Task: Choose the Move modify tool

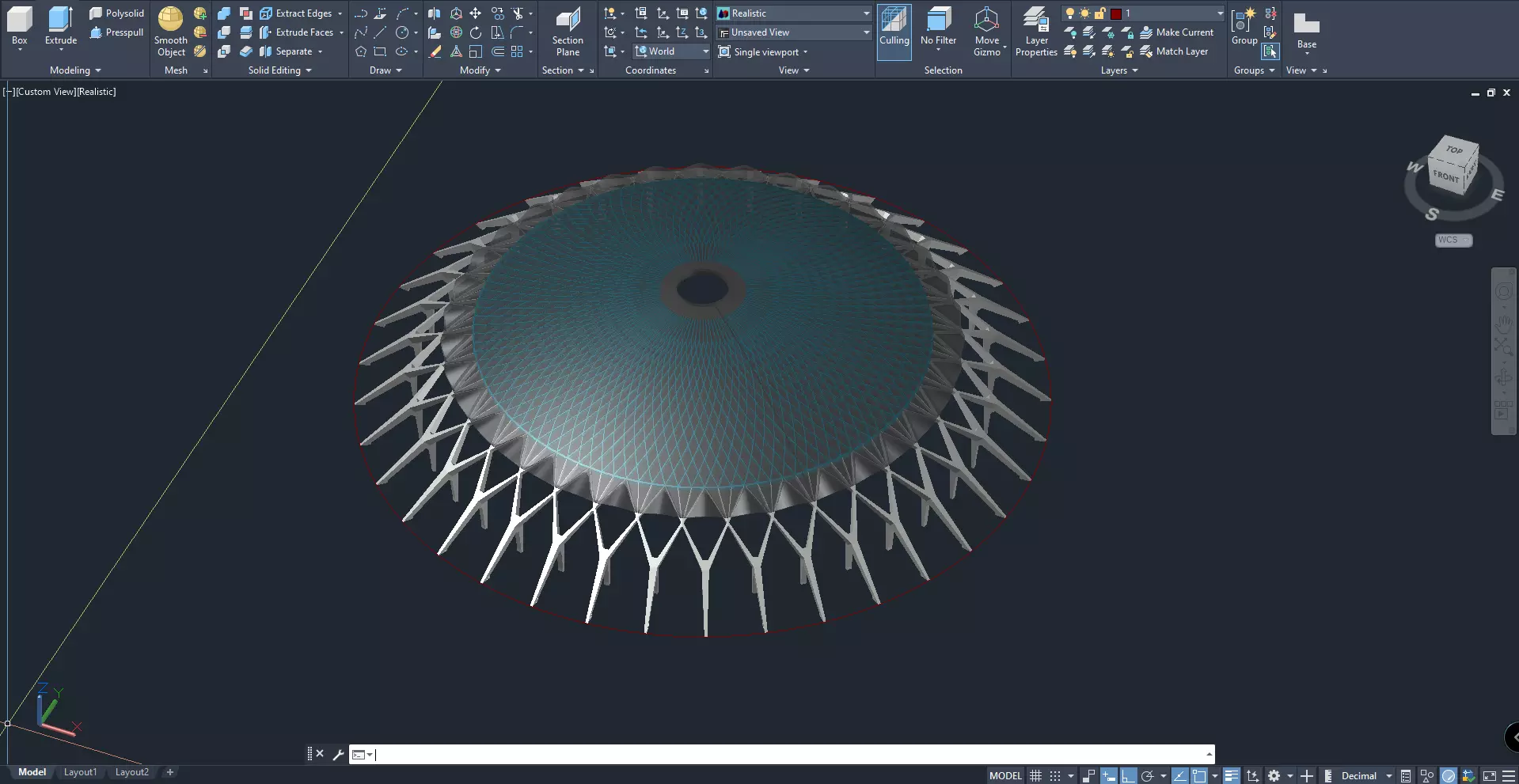Action: pyautogui.click(x=475, y=13)
